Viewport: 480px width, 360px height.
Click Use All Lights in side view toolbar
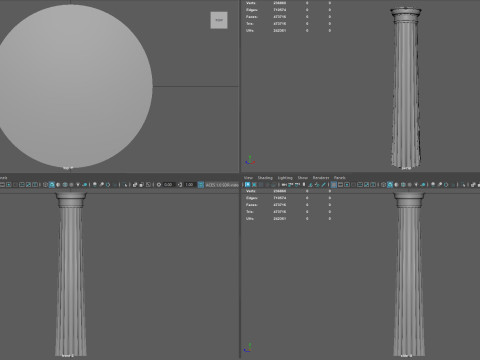416,184
